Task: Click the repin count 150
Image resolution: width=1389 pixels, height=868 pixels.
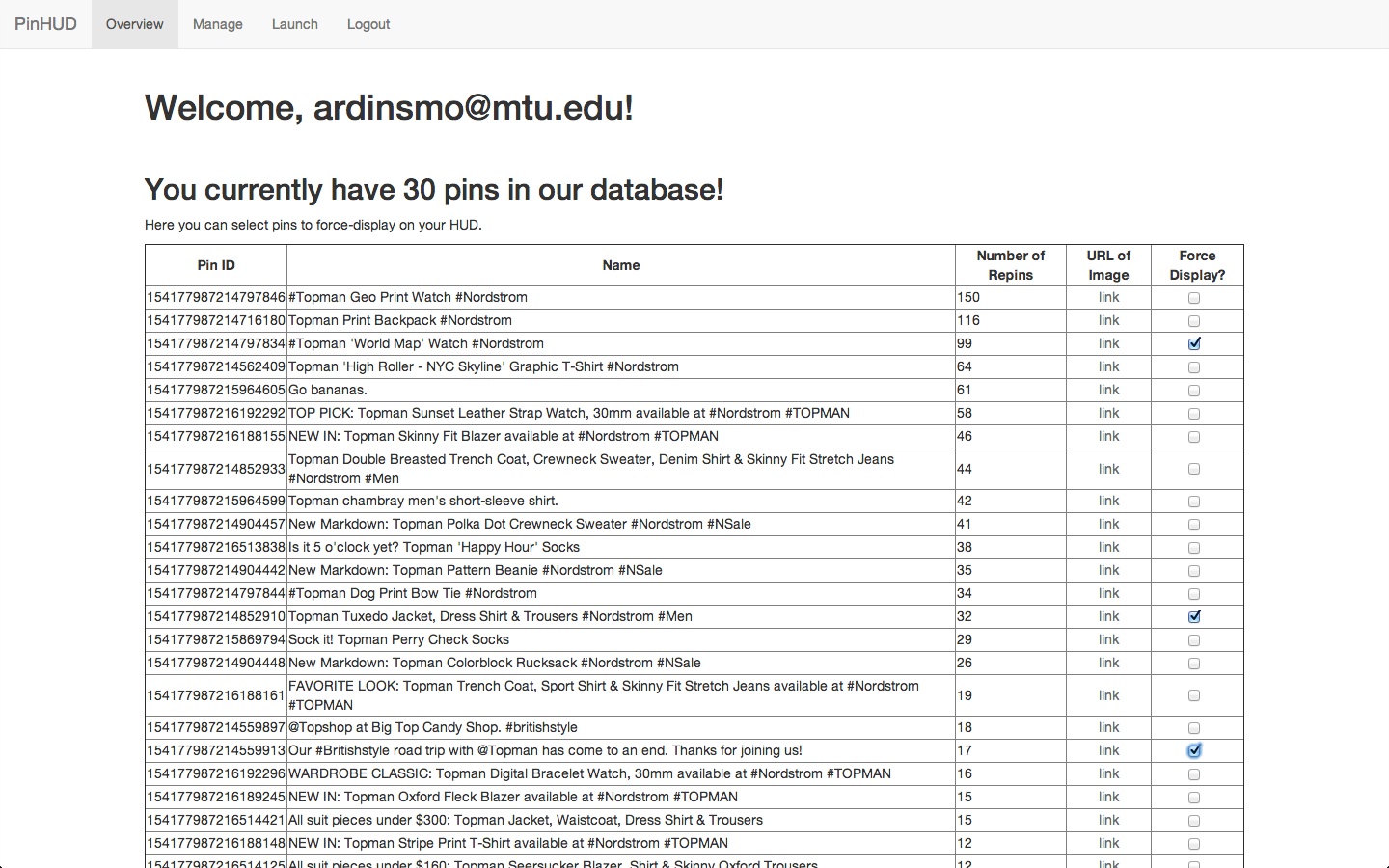Action: [x=968, y=297]
